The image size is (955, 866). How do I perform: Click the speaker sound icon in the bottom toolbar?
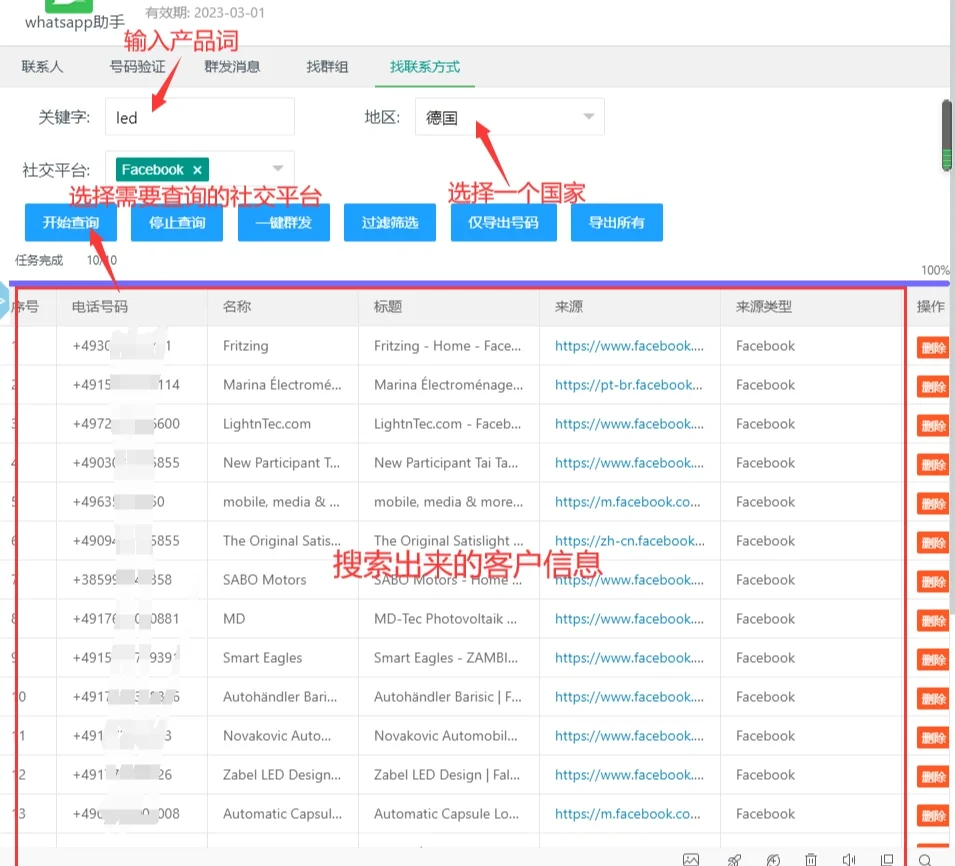848,859
